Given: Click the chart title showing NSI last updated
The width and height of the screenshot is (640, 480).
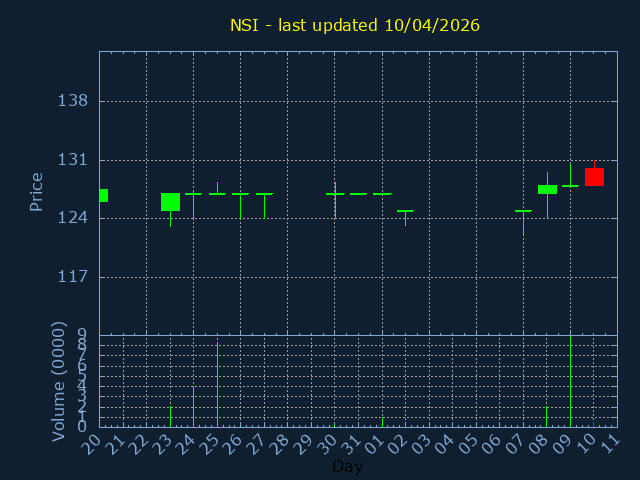Looking at the screenshot, I should [x=355, y=25].
